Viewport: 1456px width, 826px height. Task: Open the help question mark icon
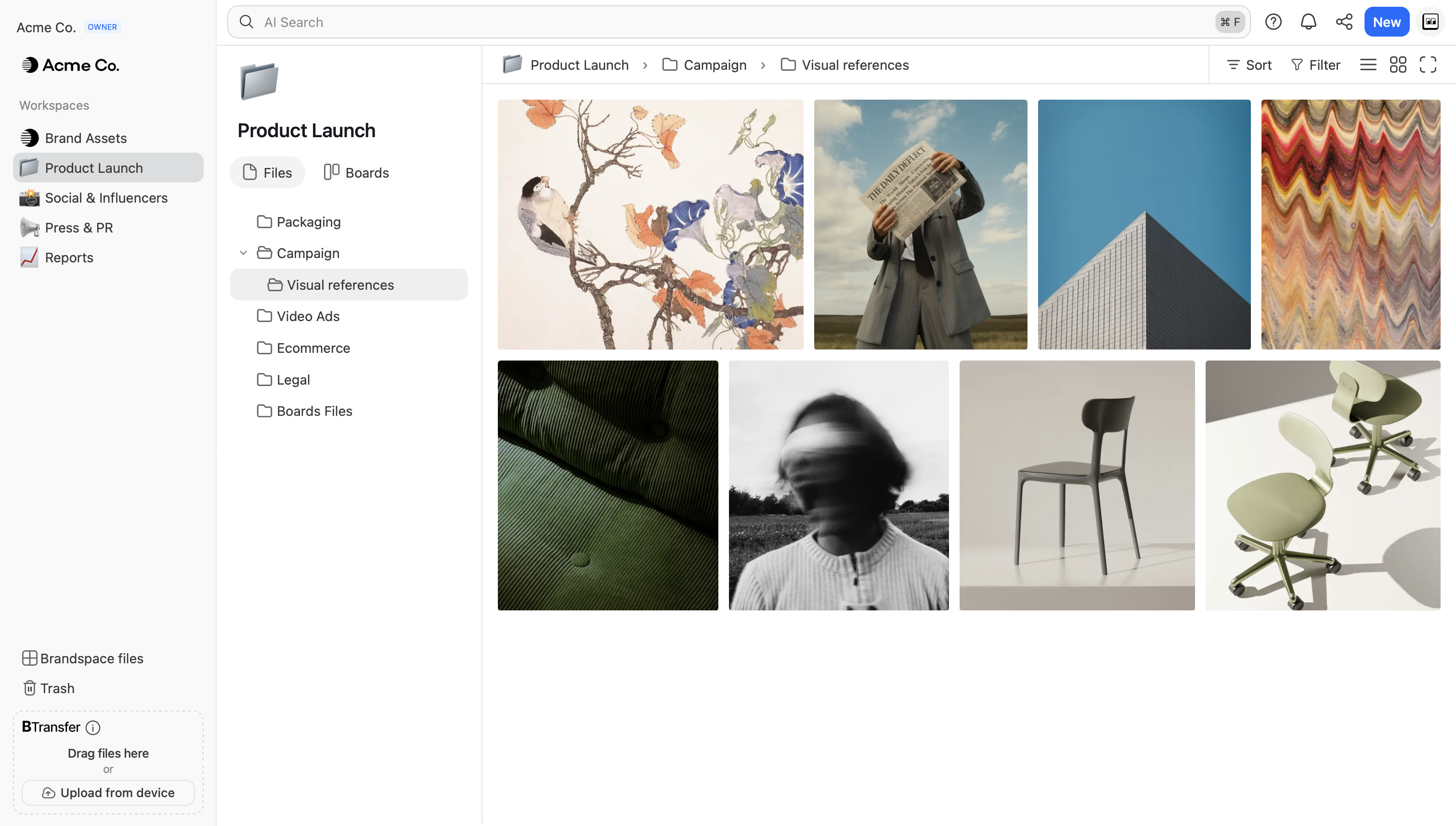click(x=1273, y=22)
